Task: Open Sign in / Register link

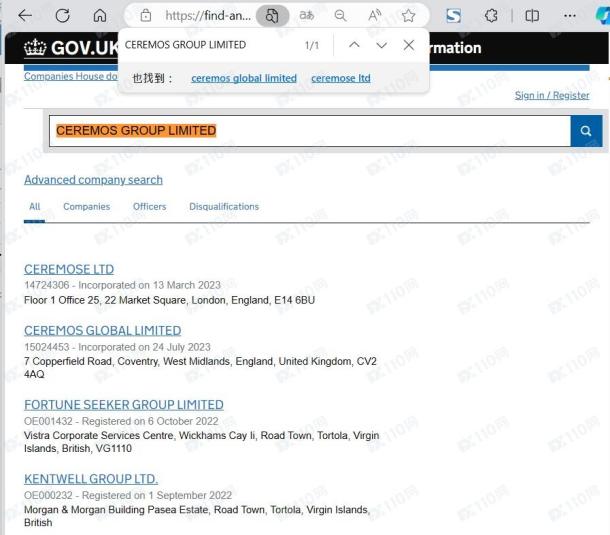Action: 552,95
